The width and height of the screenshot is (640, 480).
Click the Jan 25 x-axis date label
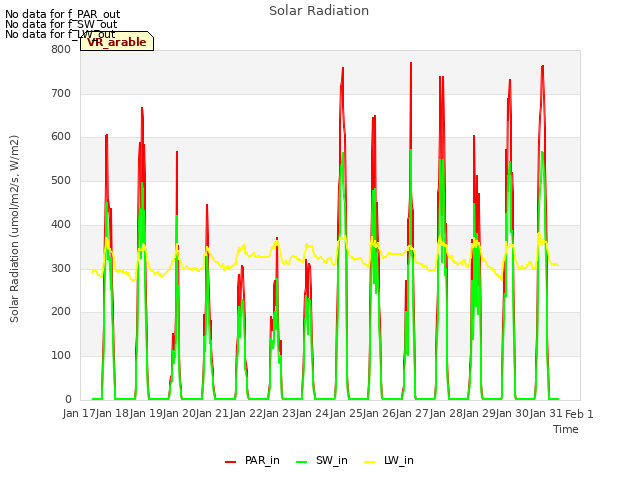[x=346, y=413]
